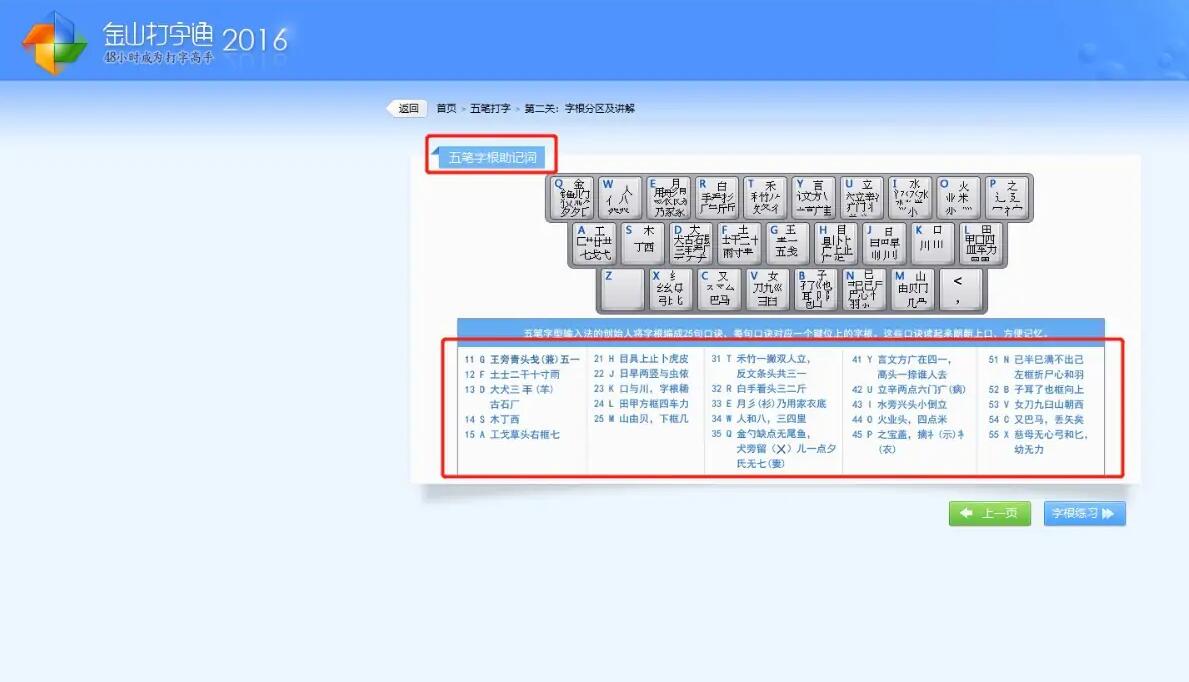This screenshot has height=682, width=1189.
Task: Click the mnemonic line 41 Y 言文方广在四一
Action: point(901,360)
